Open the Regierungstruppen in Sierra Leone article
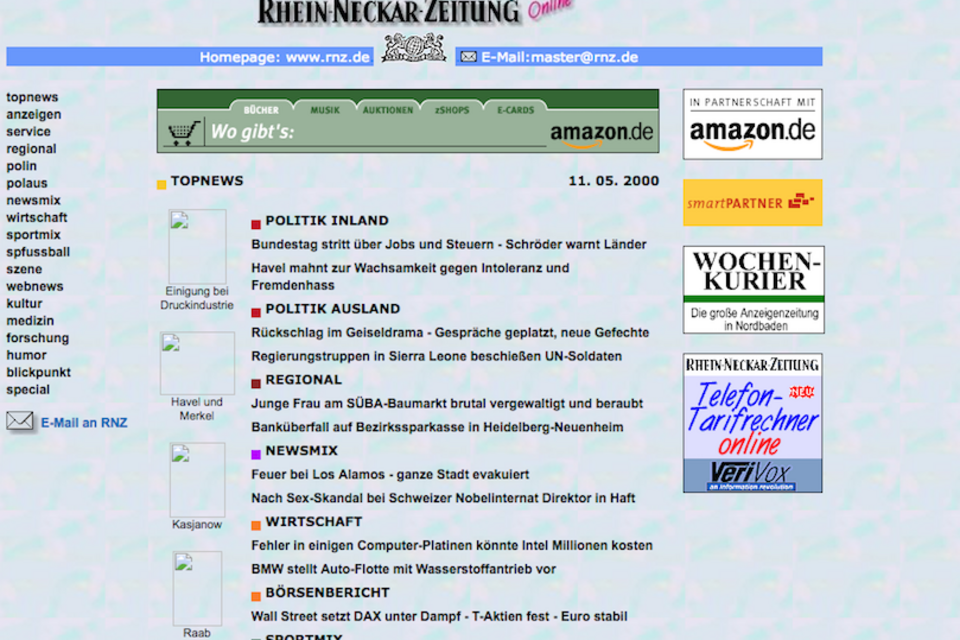The width and height of the screenshot is (960, 640). (x=437, y=356)
